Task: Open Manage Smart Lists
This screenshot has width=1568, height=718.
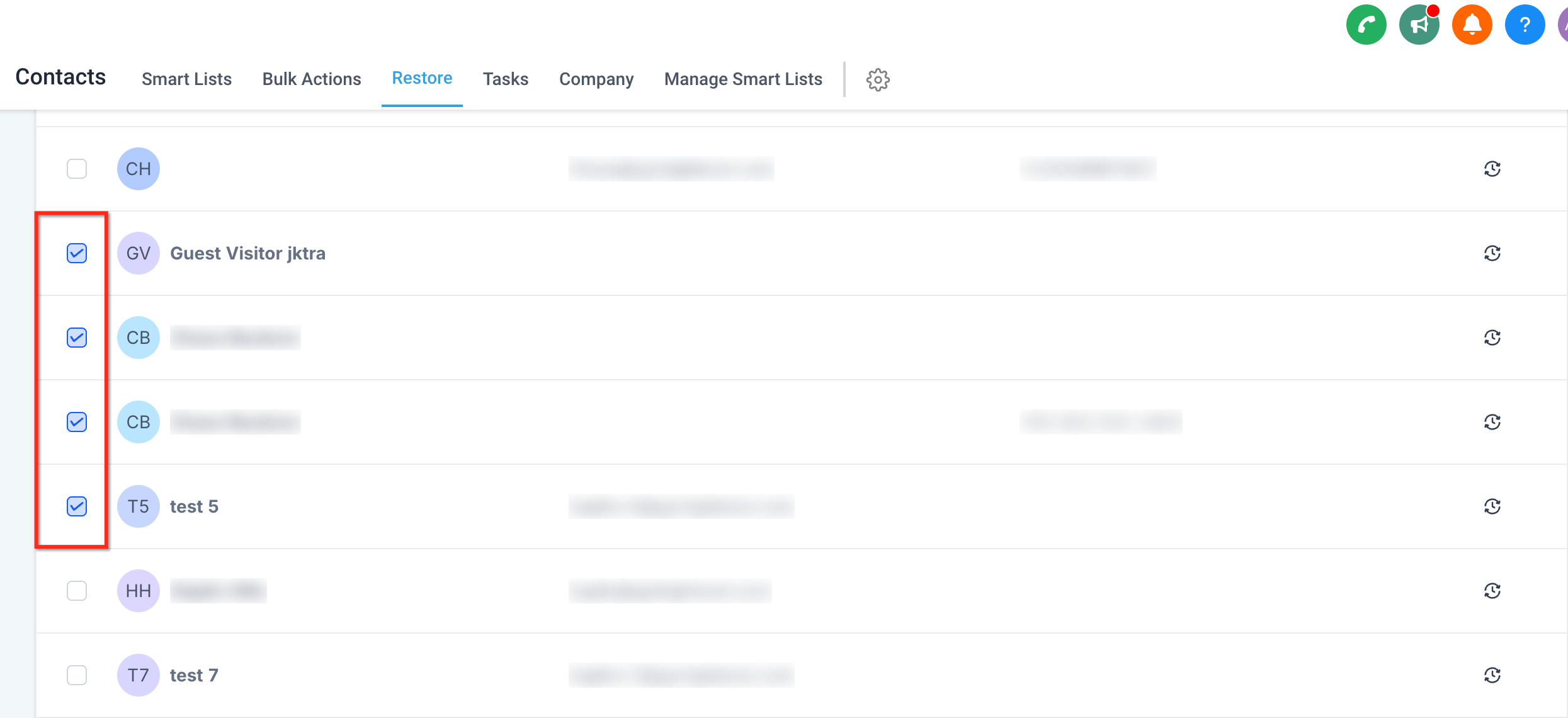Action: (743, 79)
